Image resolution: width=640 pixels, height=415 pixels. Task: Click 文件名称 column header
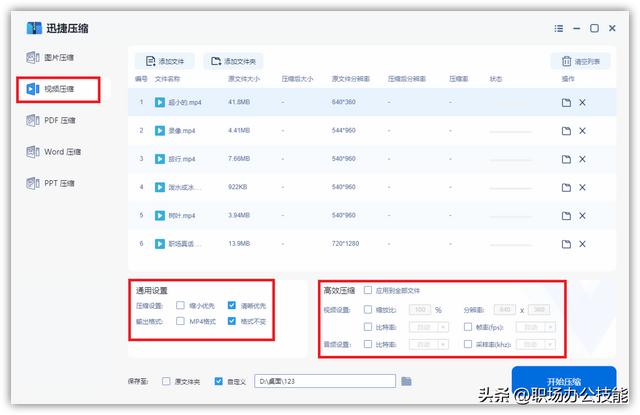(167, 79)
